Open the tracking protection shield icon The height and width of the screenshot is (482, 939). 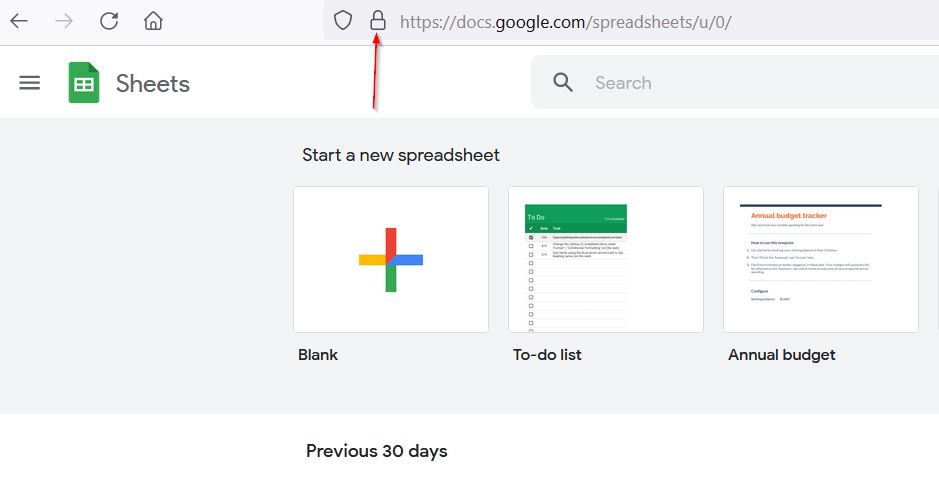point(343,20)
